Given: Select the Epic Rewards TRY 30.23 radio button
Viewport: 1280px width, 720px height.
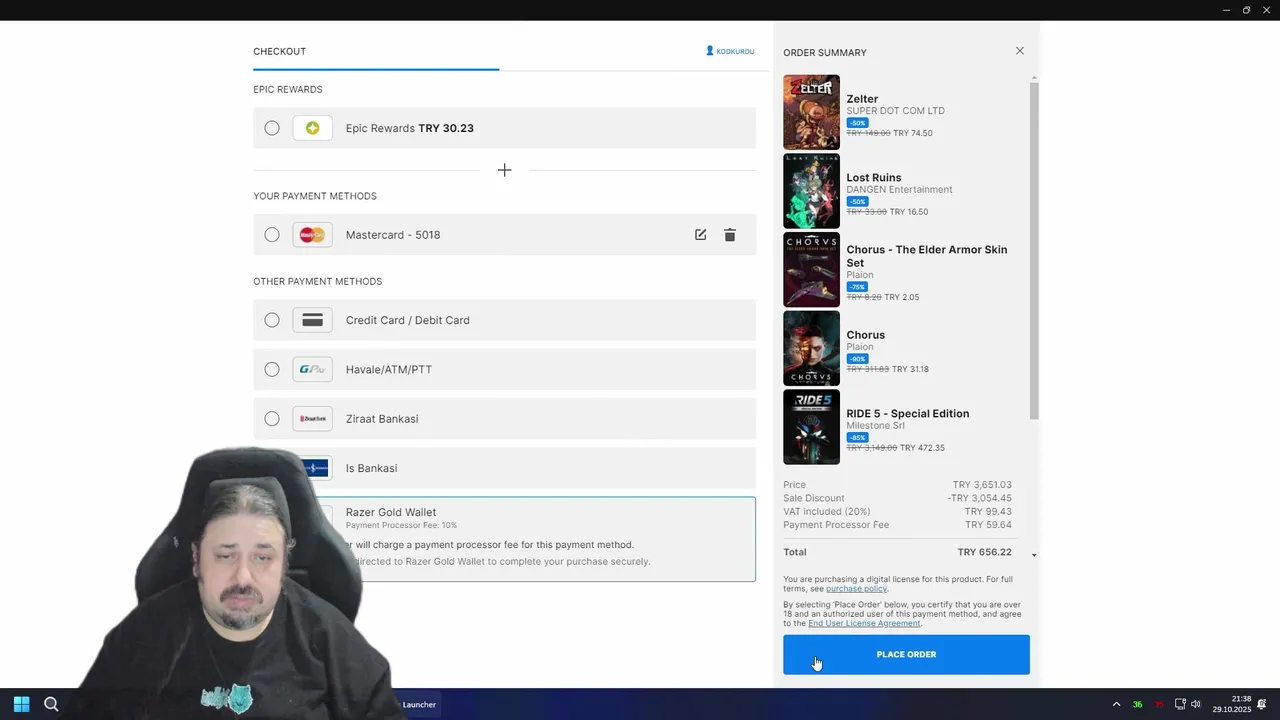Looking at the screenshot, I should (x=272, y=128).
